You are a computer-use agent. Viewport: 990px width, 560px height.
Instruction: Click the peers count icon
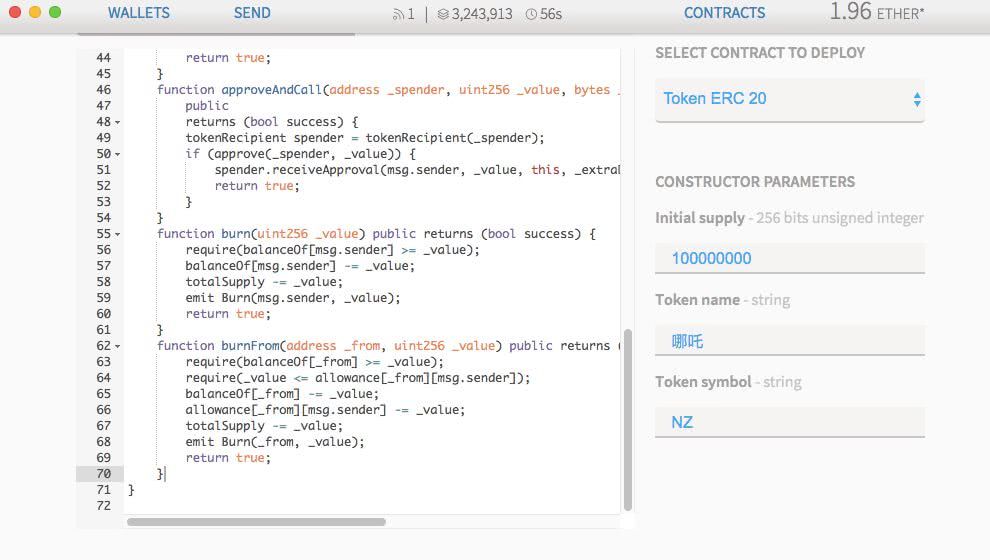point(398,14)
